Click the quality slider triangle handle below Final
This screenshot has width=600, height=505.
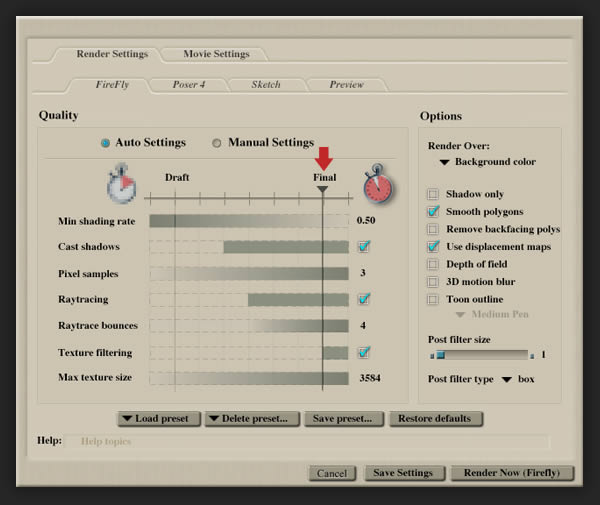point(323,189)
